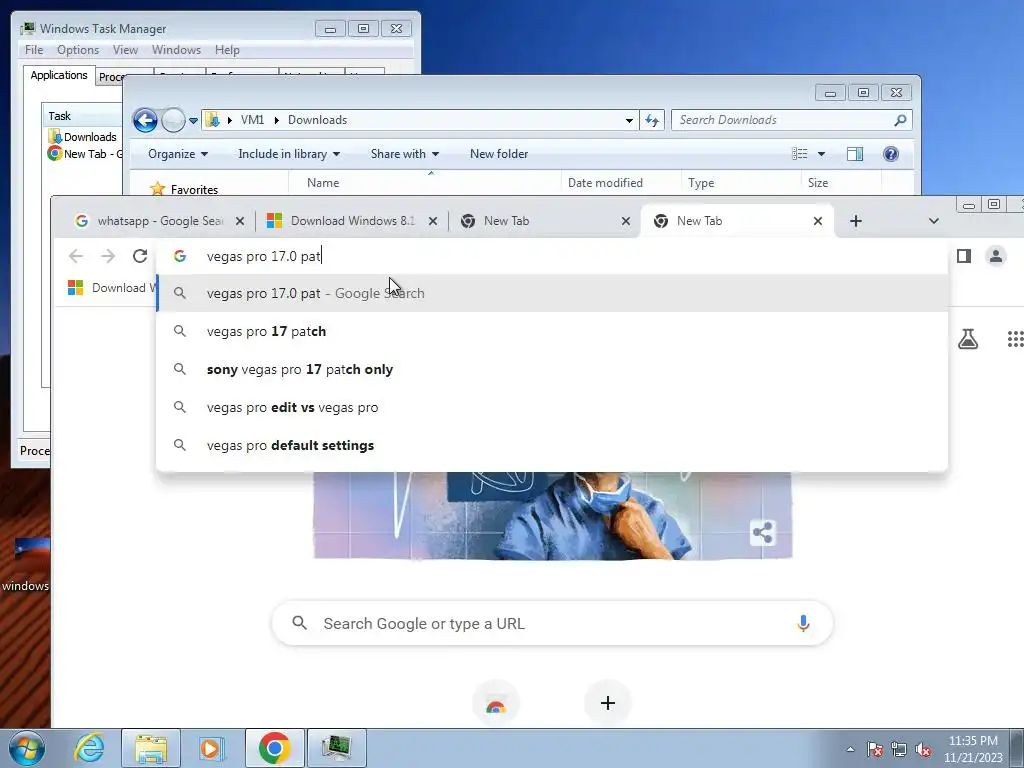Open Chrome Labs flask icon

coord(968,339)
